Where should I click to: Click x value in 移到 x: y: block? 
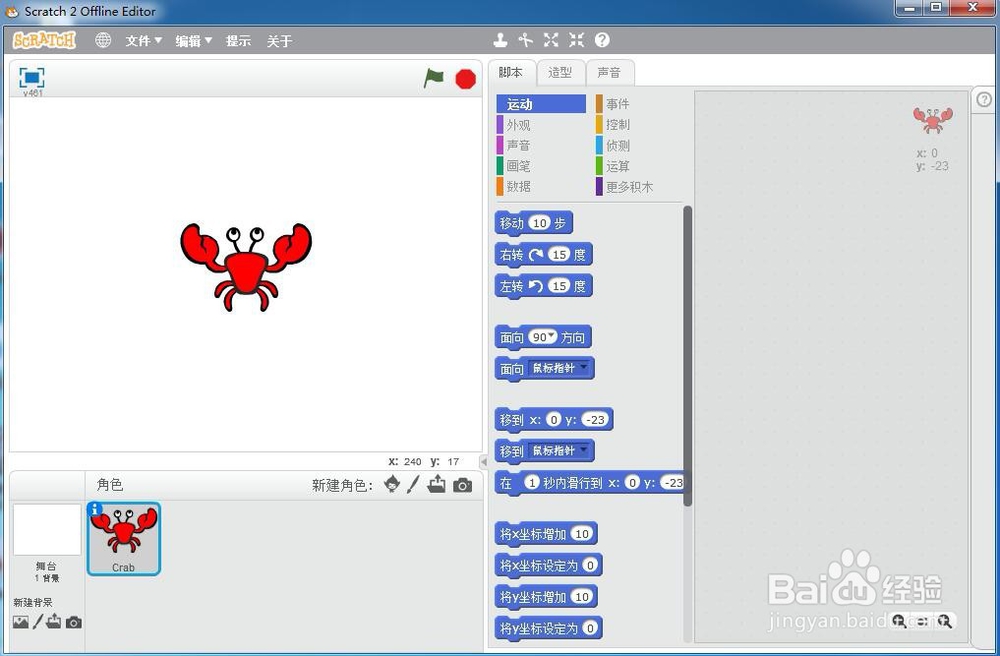(x=554, y=419)
